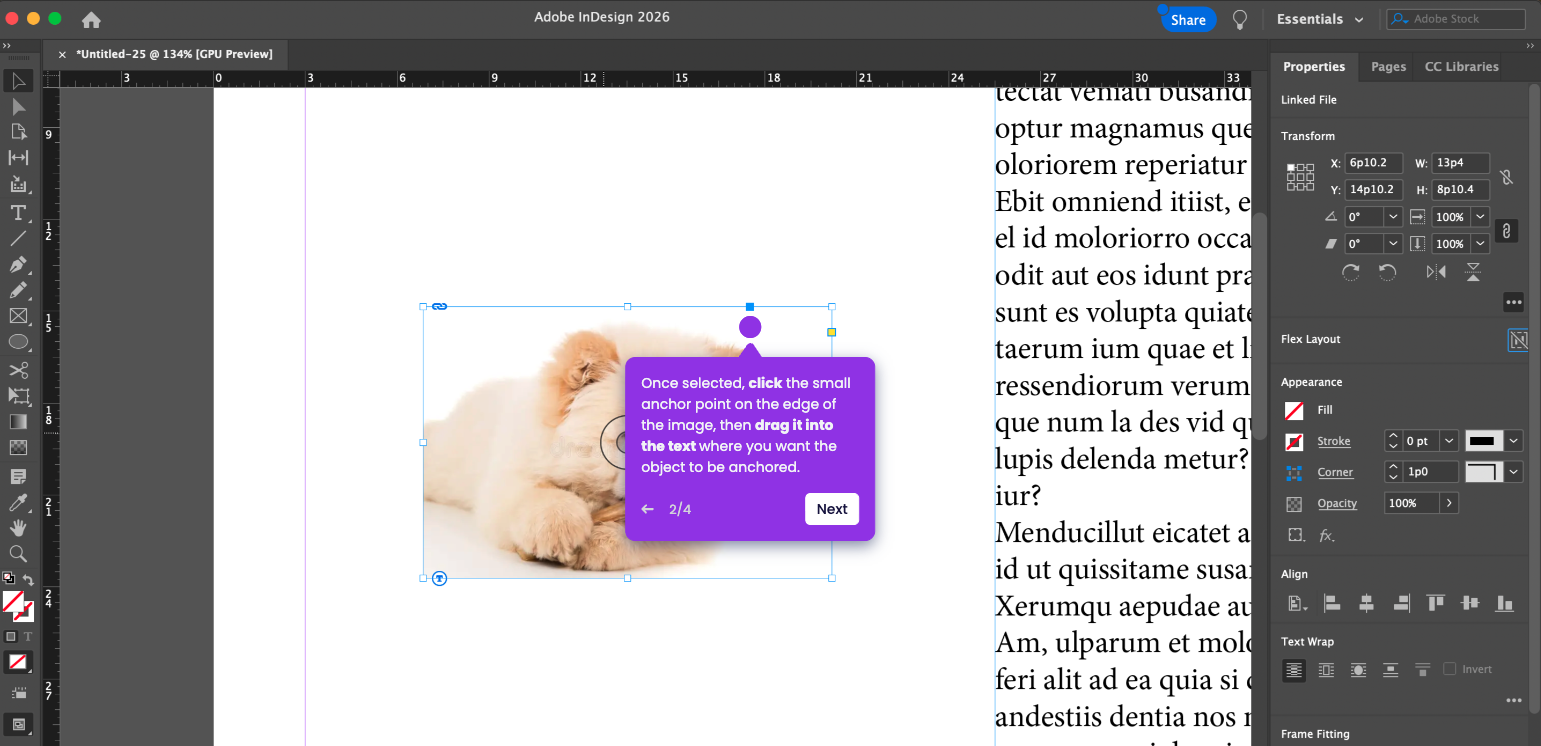
Task: Click the Share button
Action: (1188, 20)
